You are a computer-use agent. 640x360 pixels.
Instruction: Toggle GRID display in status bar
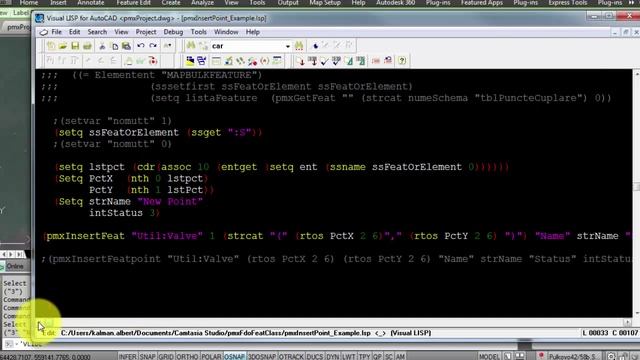click(x=166, y=356)
